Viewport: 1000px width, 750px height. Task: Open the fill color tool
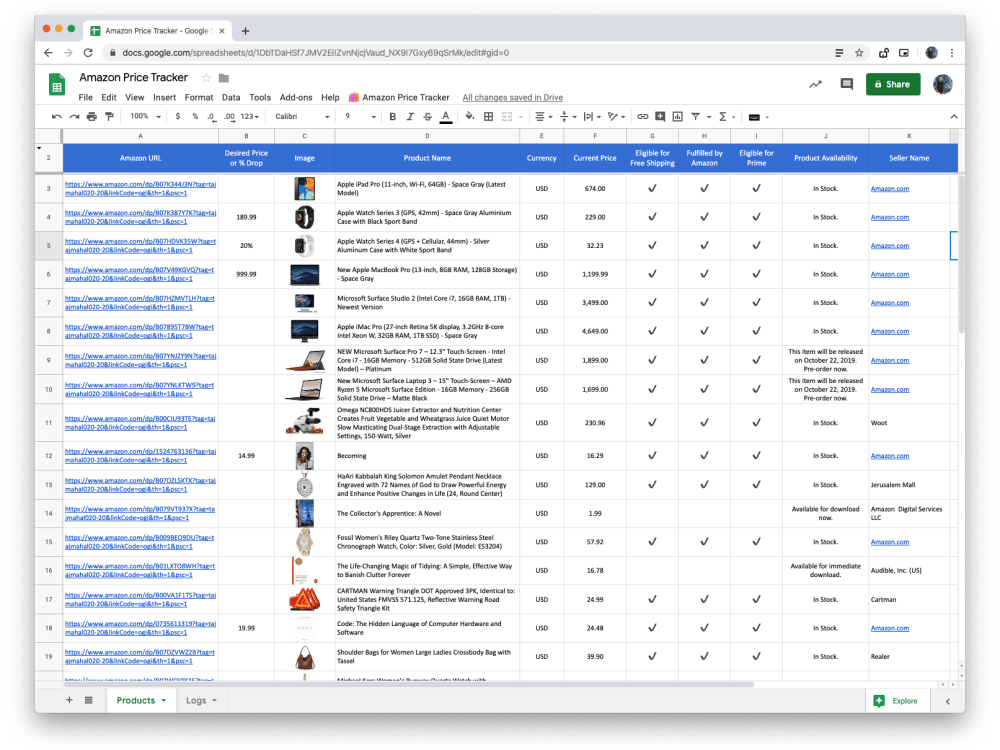468,117
